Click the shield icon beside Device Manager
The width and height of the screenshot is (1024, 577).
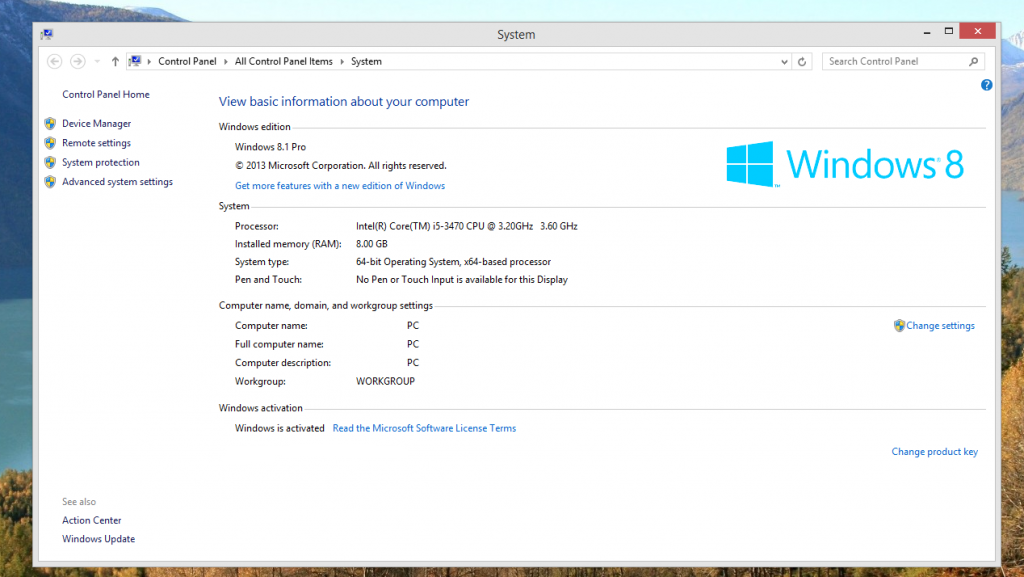50,123
